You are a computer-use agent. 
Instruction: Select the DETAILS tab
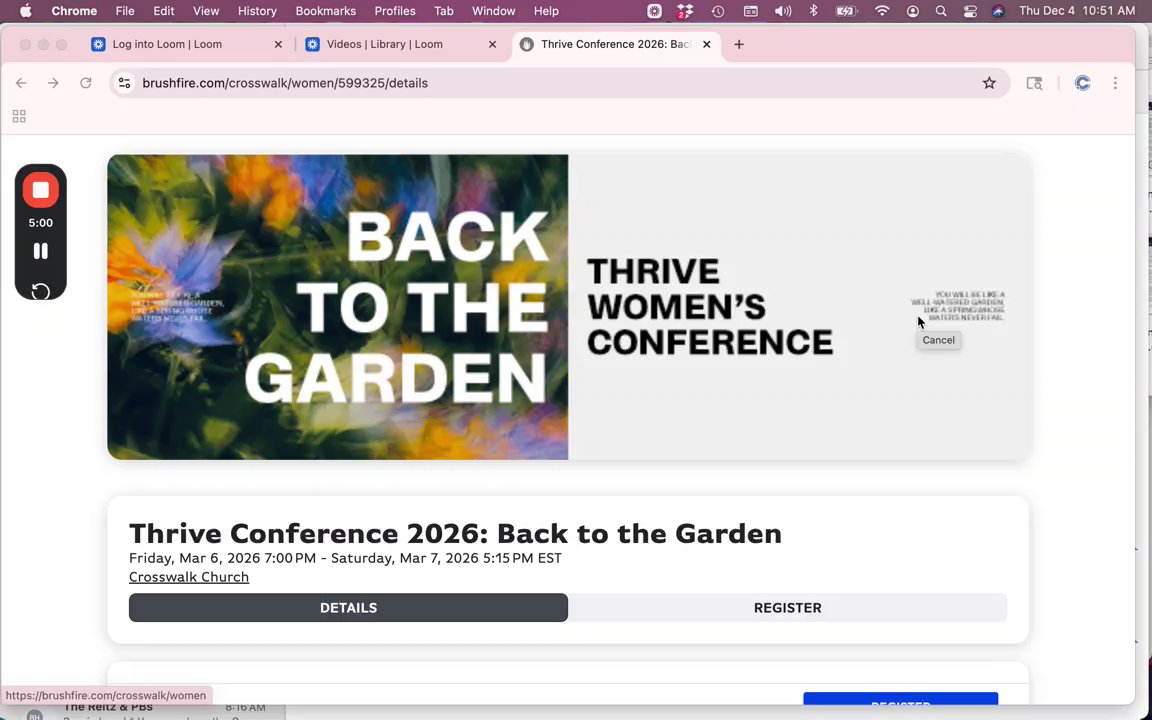tap(348, 608)
